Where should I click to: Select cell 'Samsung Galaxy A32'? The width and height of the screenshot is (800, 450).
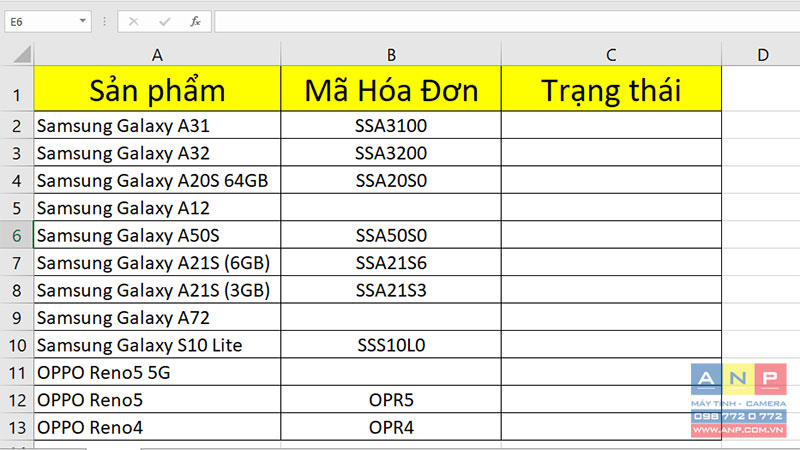pyautogui.click(x=157, y=153)
